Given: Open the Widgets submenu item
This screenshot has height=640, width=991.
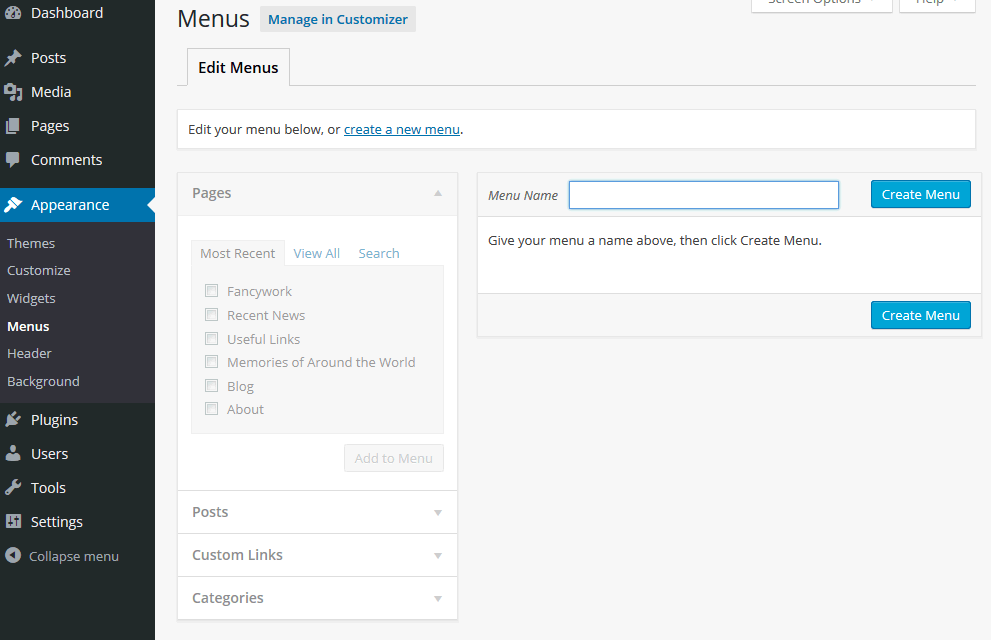Looking at the screenshot, I should (31, 298).
